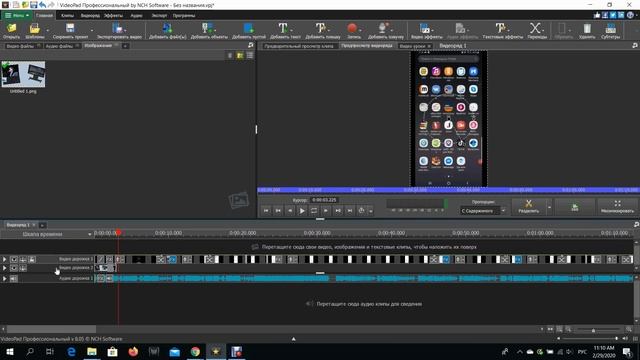Click the Twitter share icon
640x360 pixels.
[x=613, y=15]
